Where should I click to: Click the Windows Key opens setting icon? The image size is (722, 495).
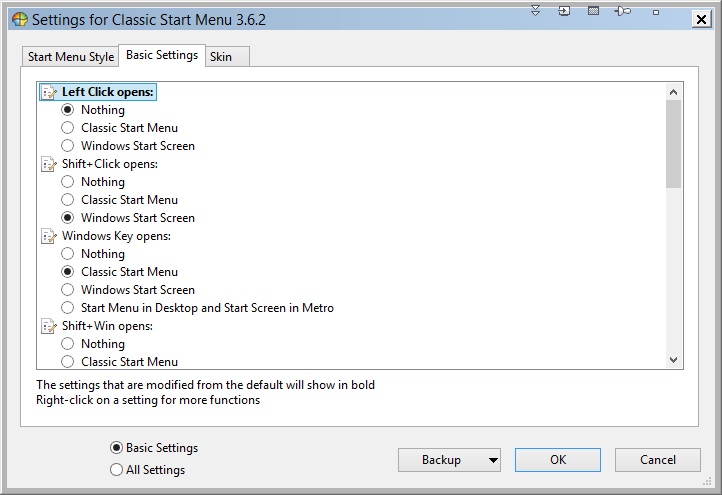point(49,236)
